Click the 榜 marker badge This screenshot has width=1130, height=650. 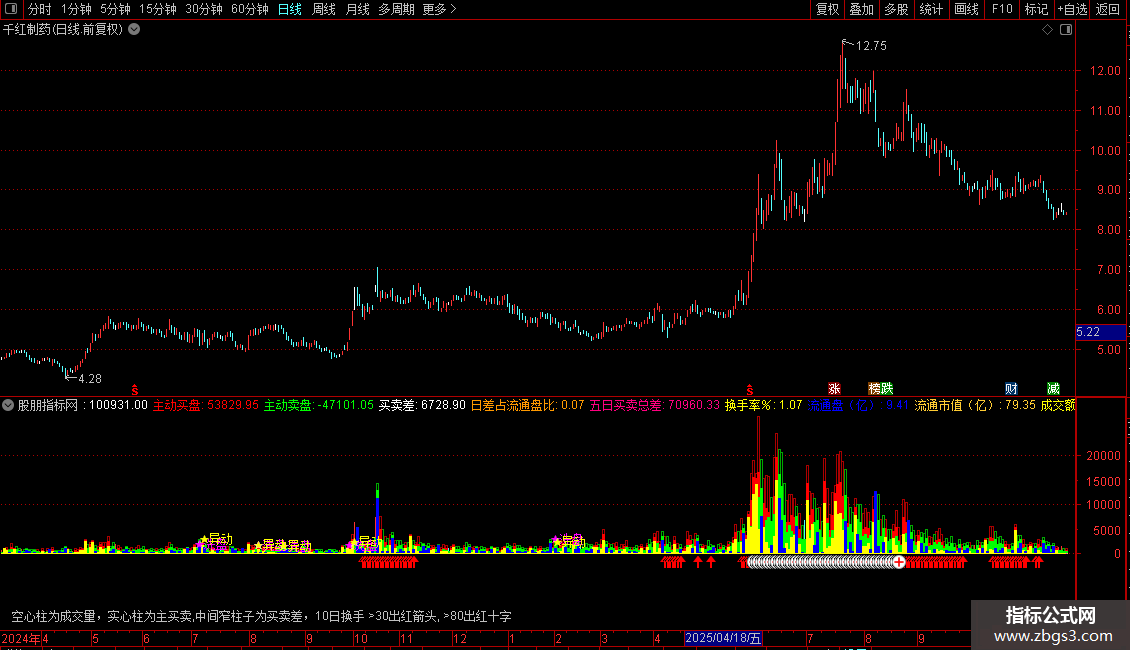click(874, 388)
